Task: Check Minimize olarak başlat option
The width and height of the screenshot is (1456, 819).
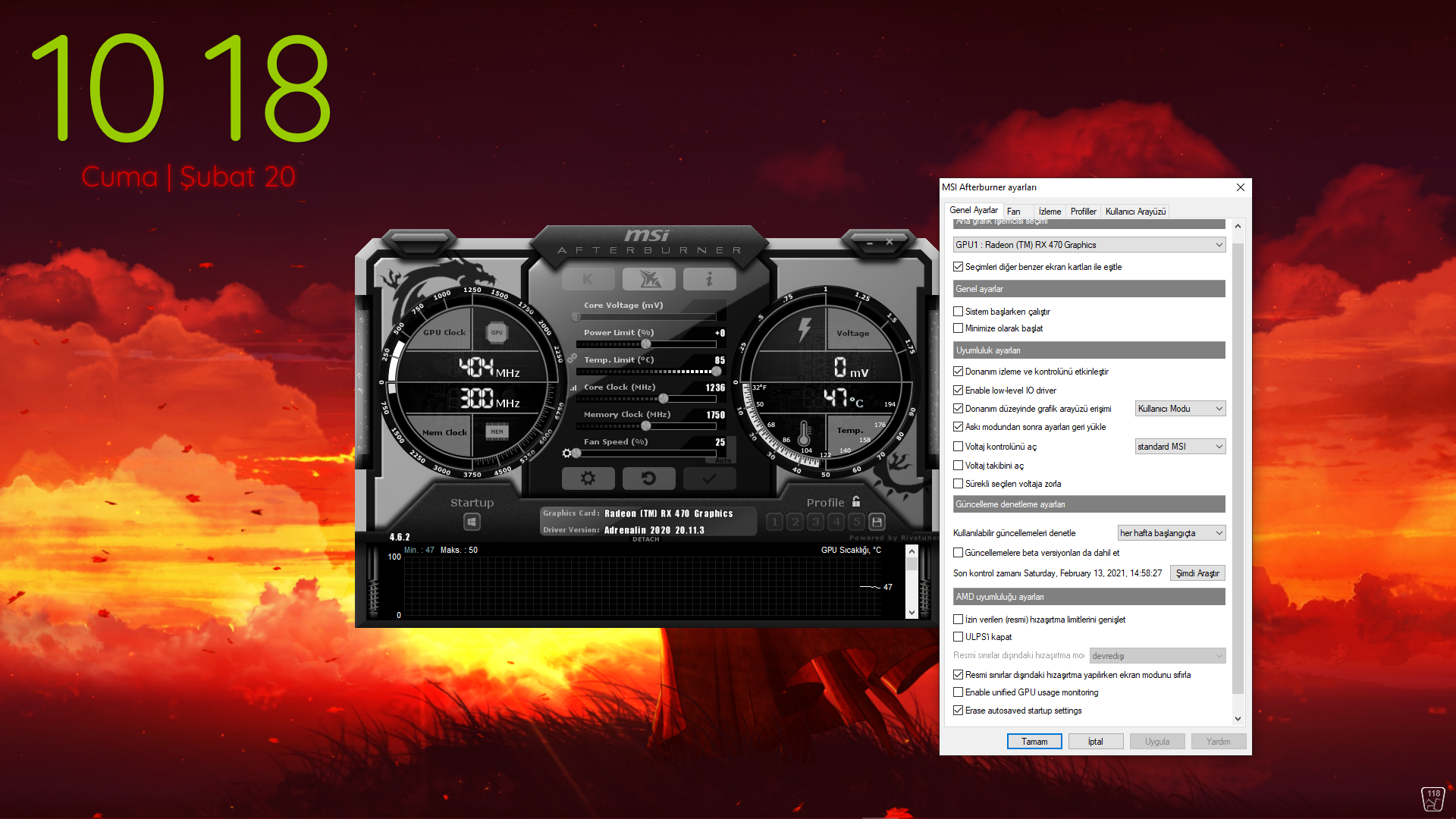Action: tap(959, 328)
